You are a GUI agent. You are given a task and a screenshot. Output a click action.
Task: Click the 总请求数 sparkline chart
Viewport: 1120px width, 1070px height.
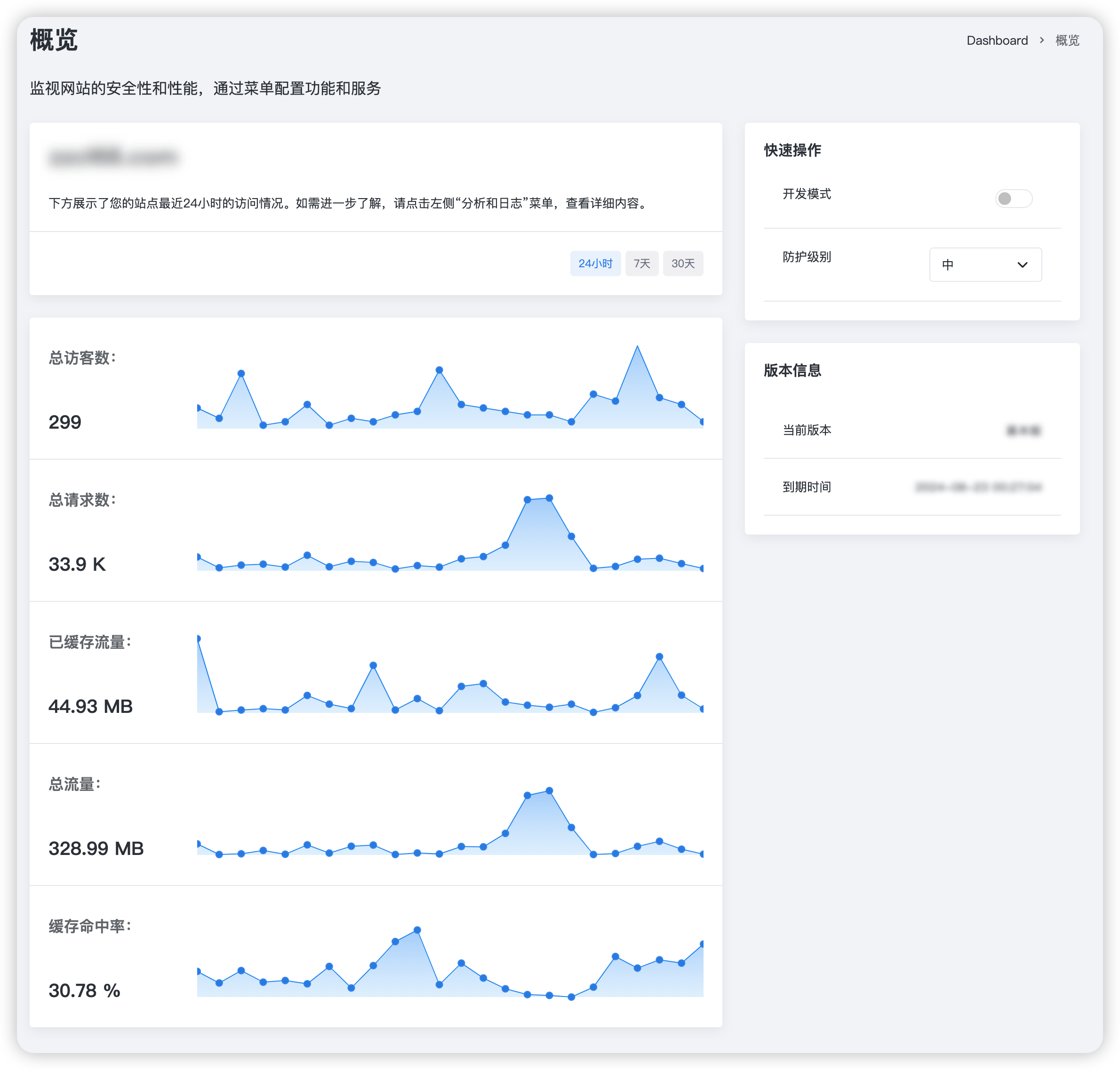pyautogui.click(x=450, y=532)
